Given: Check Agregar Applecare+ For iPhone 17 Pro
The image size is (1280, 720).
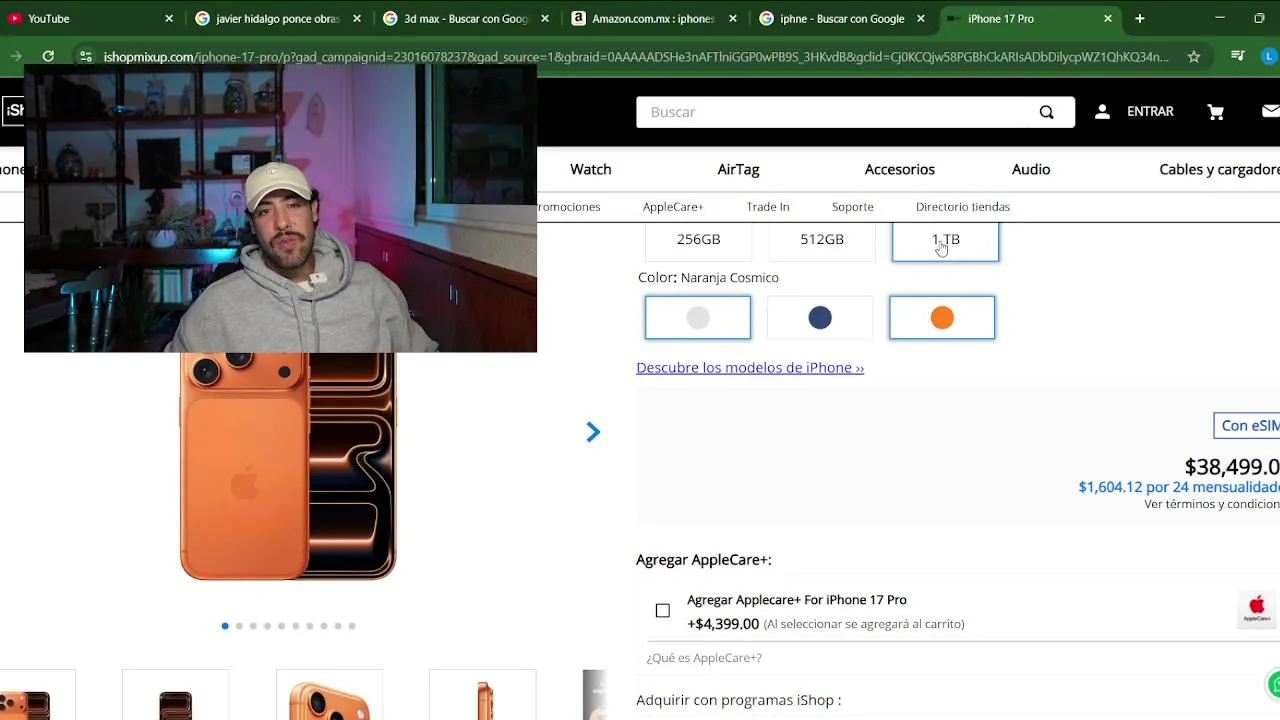Looking at the screenshot, I should click(x=662, y=611).
